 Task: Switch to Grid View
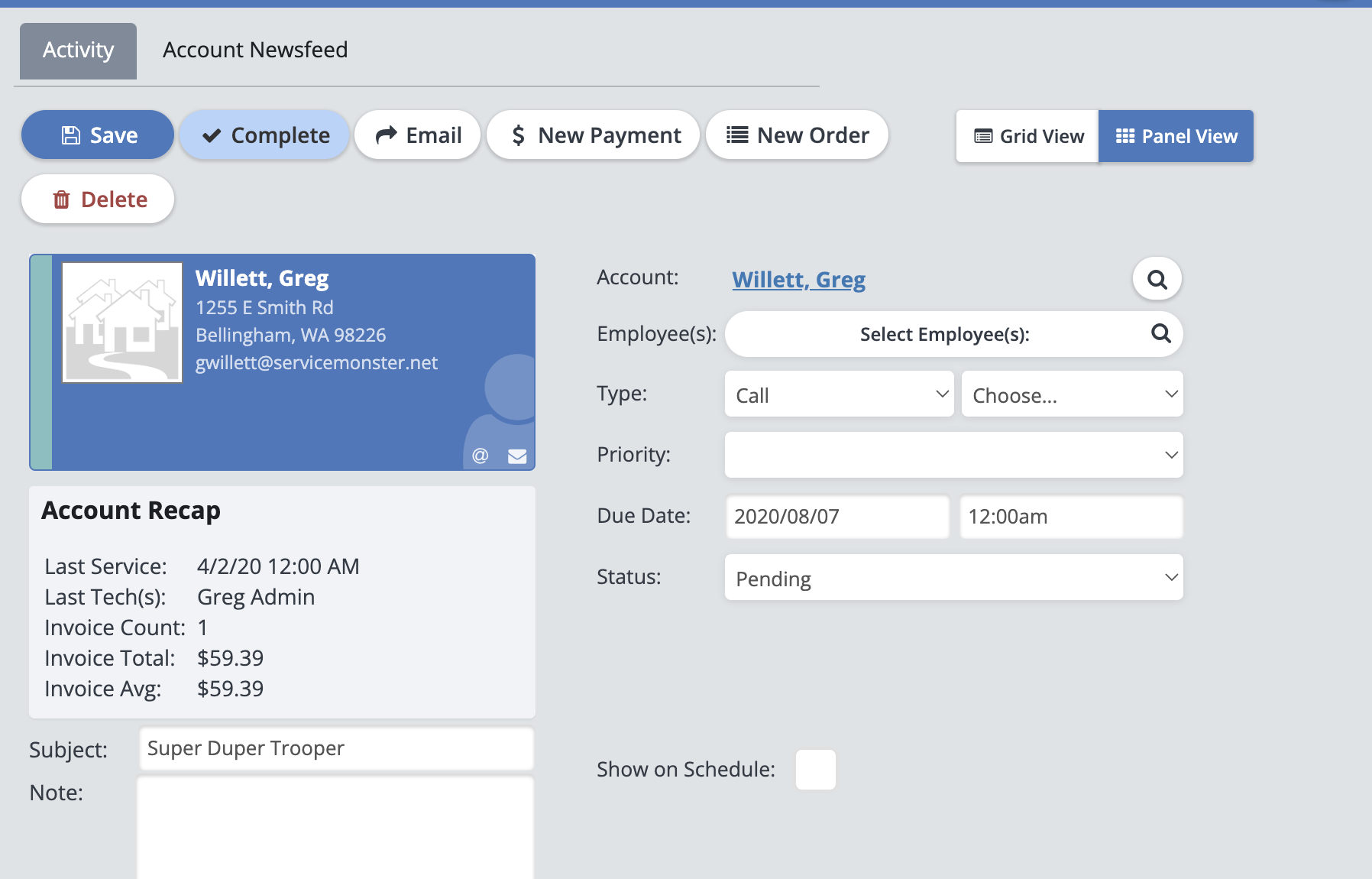coord(1027,136)
